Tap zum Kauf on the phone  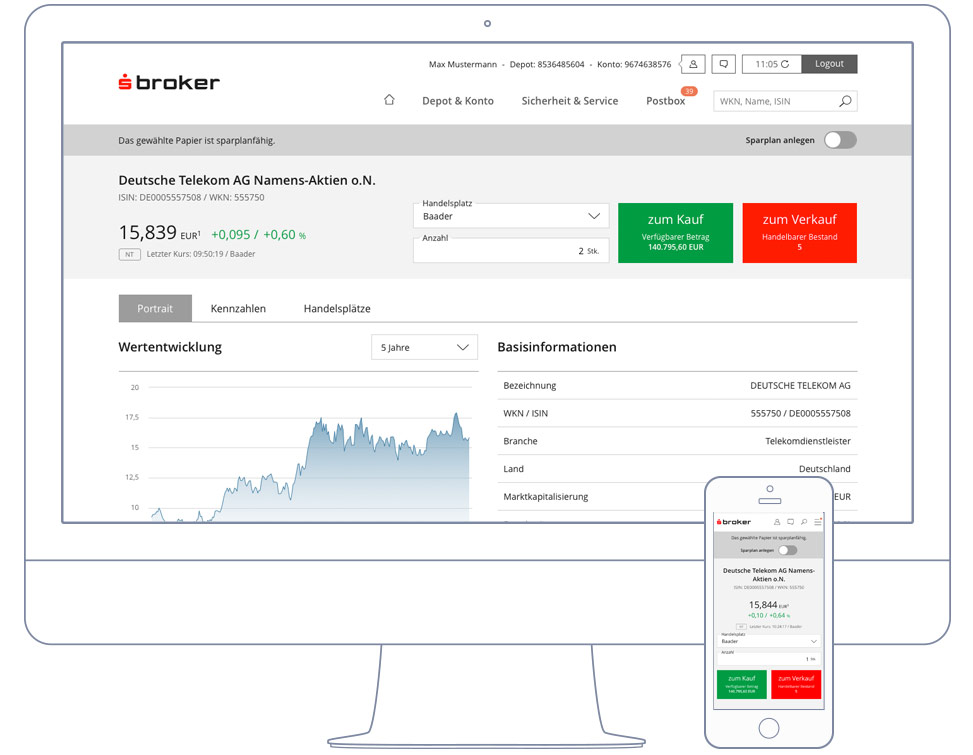click(x=742, y=684)
